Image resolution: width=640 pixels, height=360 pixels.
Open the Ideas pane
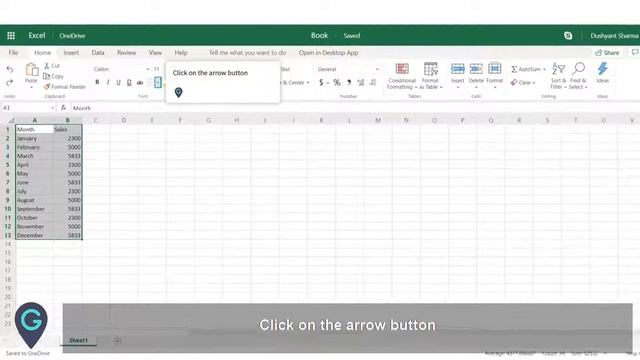(x=602, y=73)
